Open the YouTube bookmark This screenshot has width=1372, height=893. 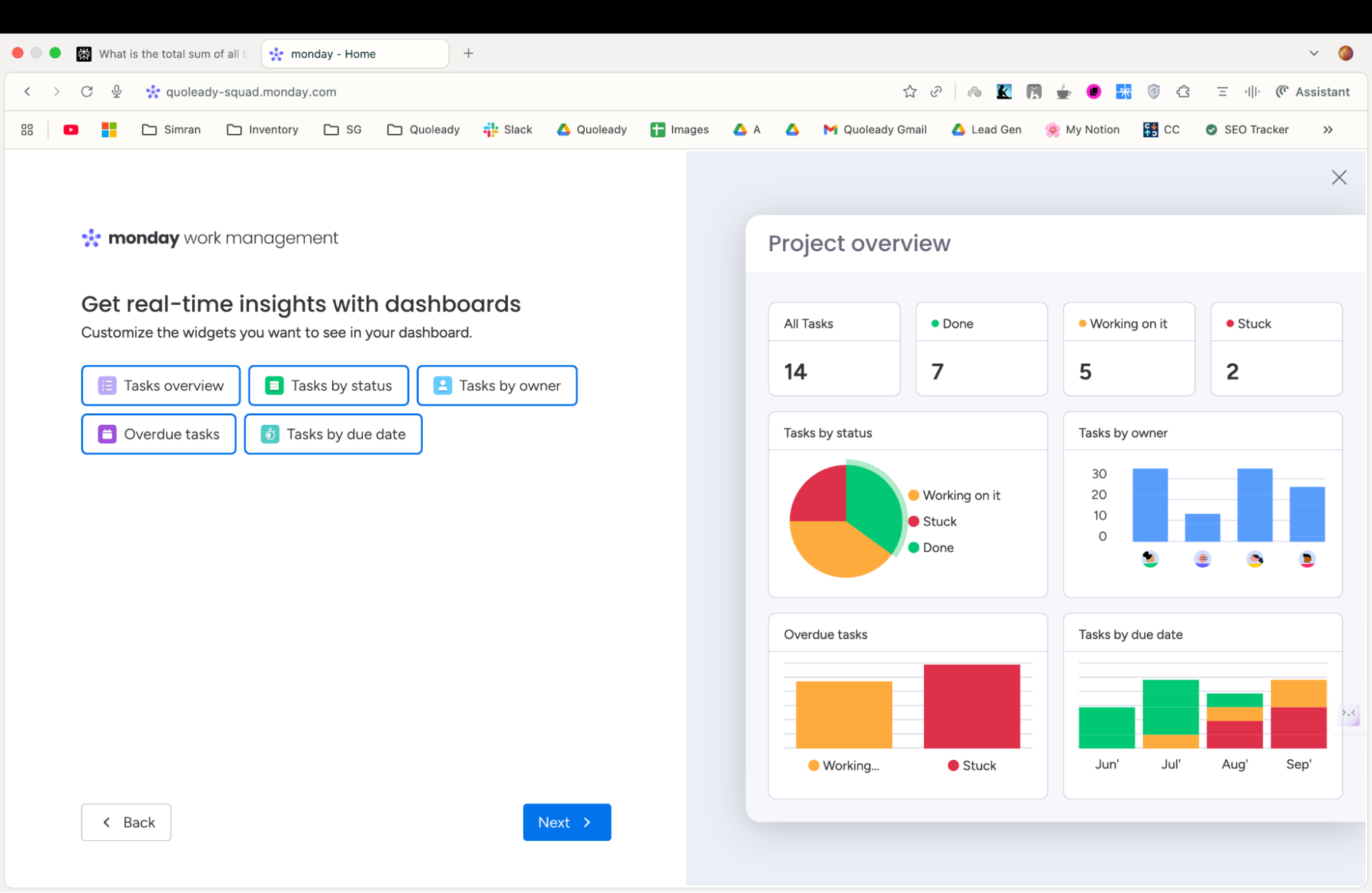(70, 129)
